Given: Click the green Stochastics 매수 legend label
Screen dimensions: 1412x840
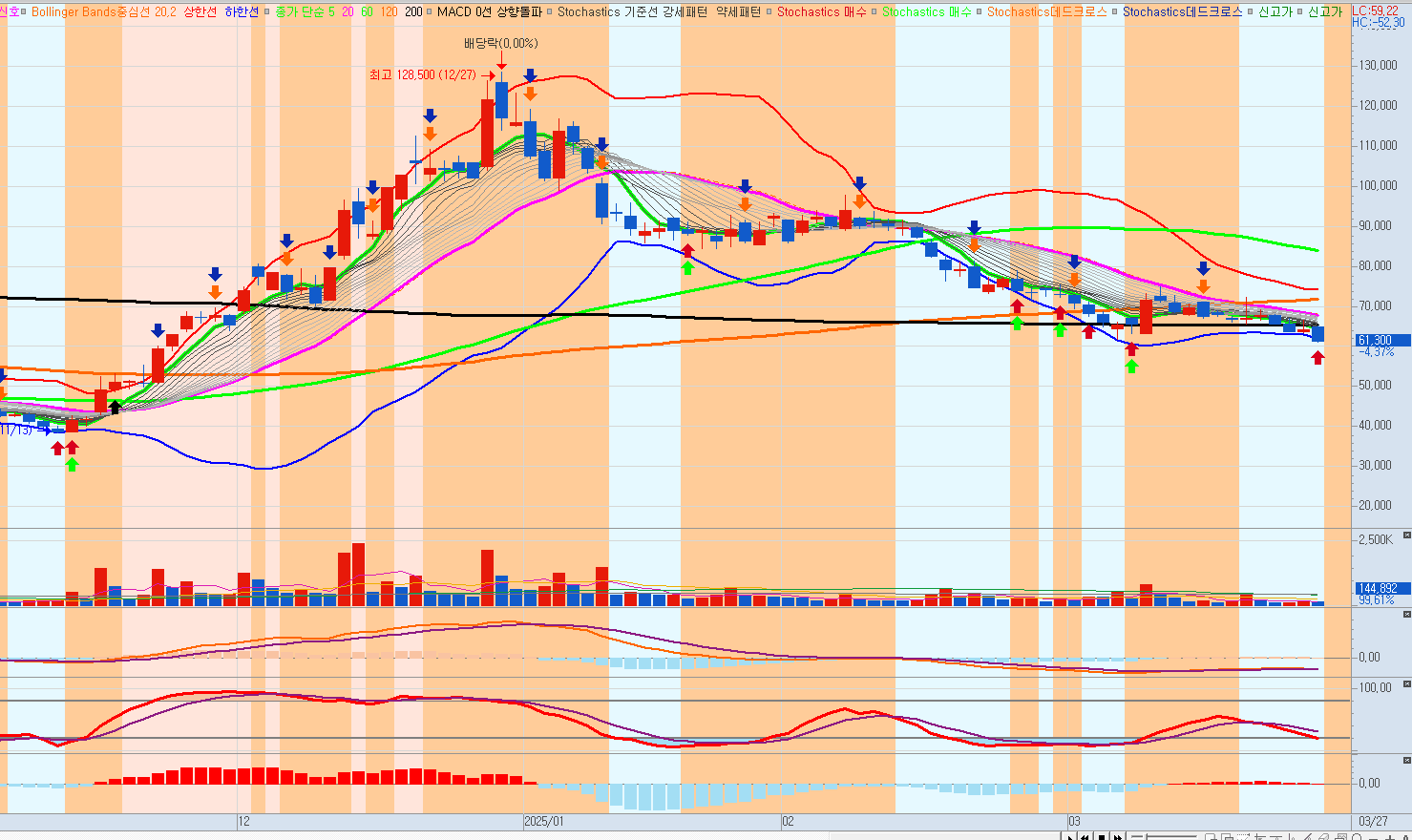Looking at the screenshot, I should click(927, 12).
